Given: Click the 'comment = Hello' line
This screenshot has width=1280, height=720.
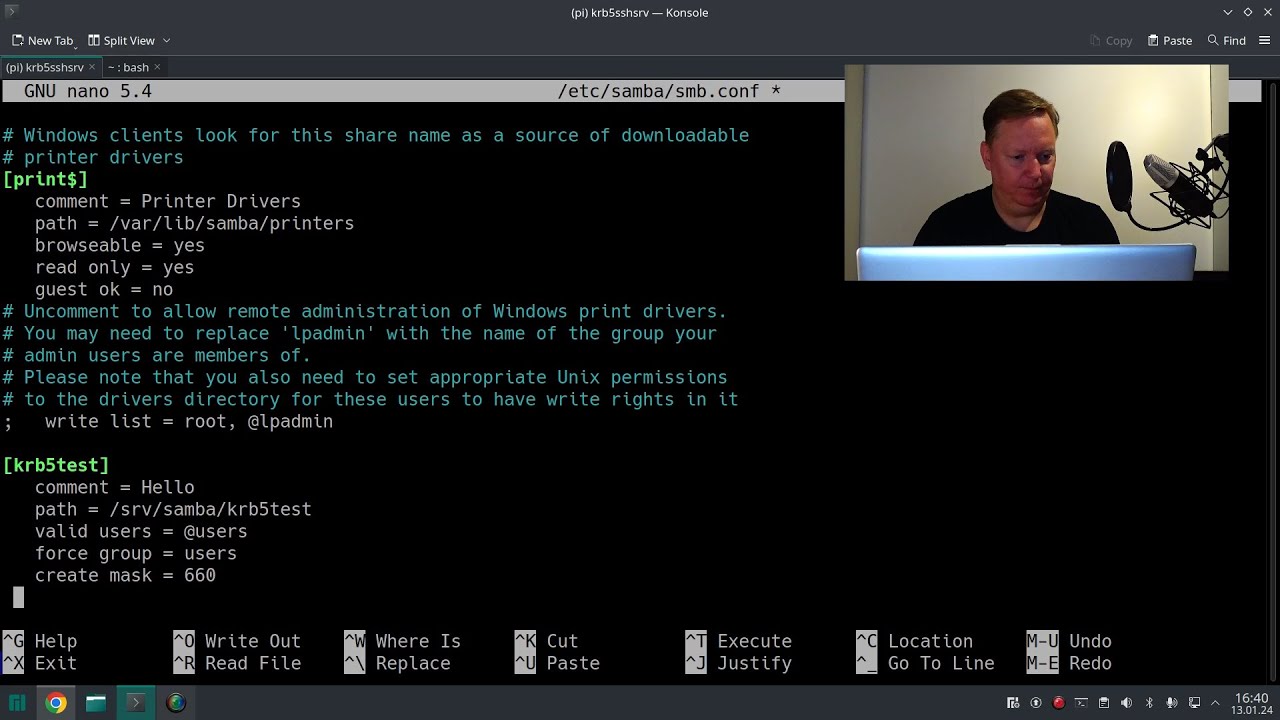Looking at the screenshot, I should [115, 487].
